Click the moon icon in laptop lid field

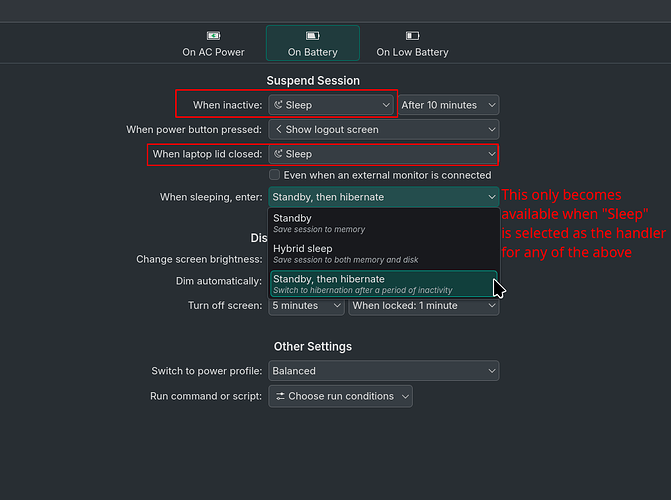tap(278, 154)
